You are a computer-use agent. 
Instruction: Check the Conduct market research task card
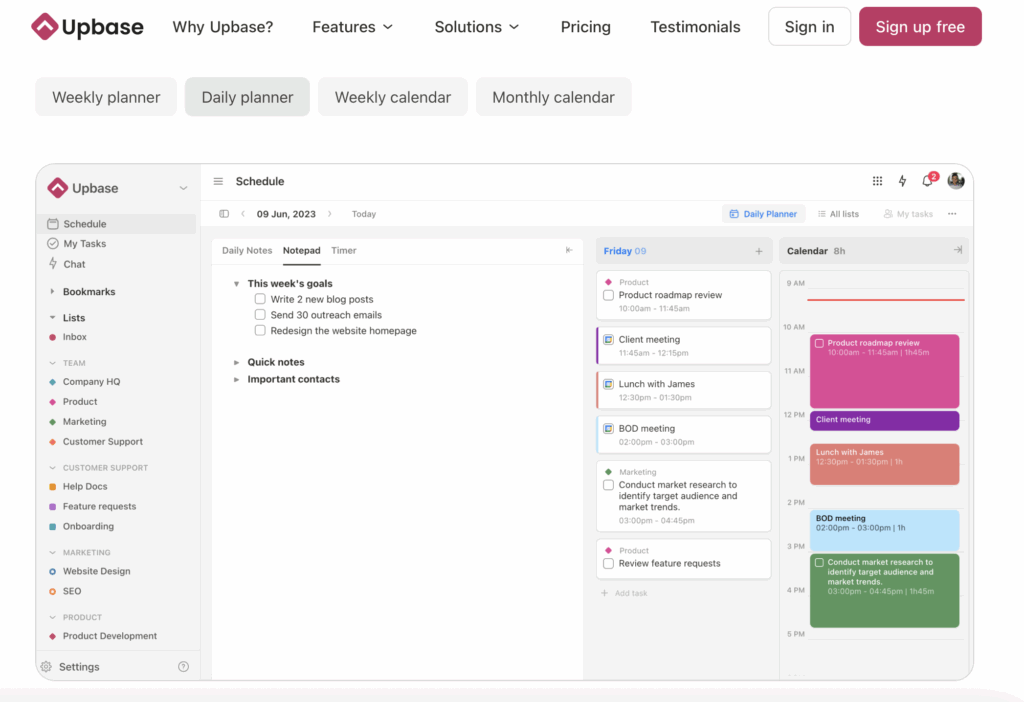click(x=608, y=485)
